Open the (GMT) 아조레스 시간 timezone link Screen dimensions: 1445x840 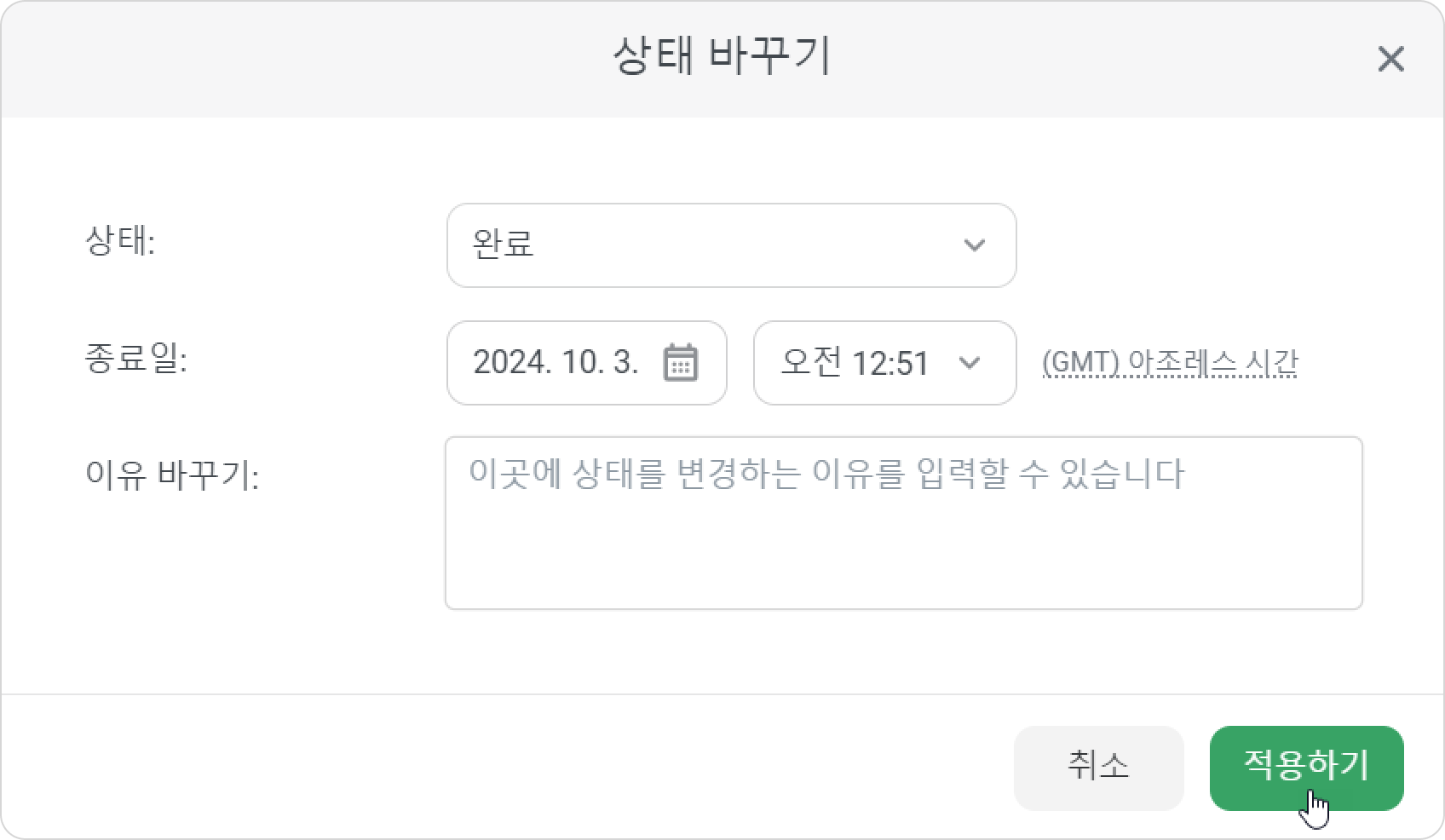tap(1170, 363)
